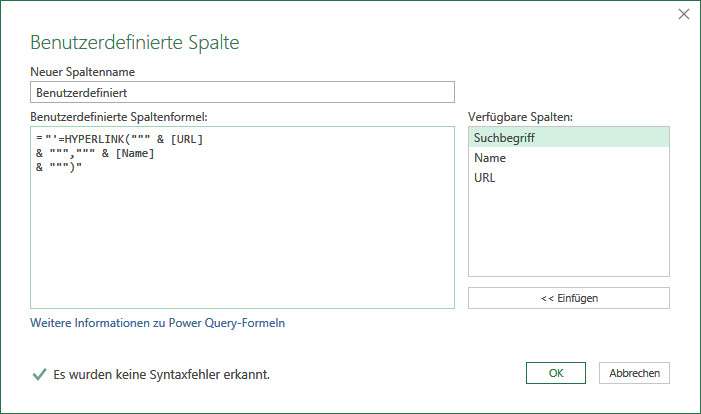
Task: Click the Benutzerdefinierte Spalte dialog title
Action: (135, 42)
